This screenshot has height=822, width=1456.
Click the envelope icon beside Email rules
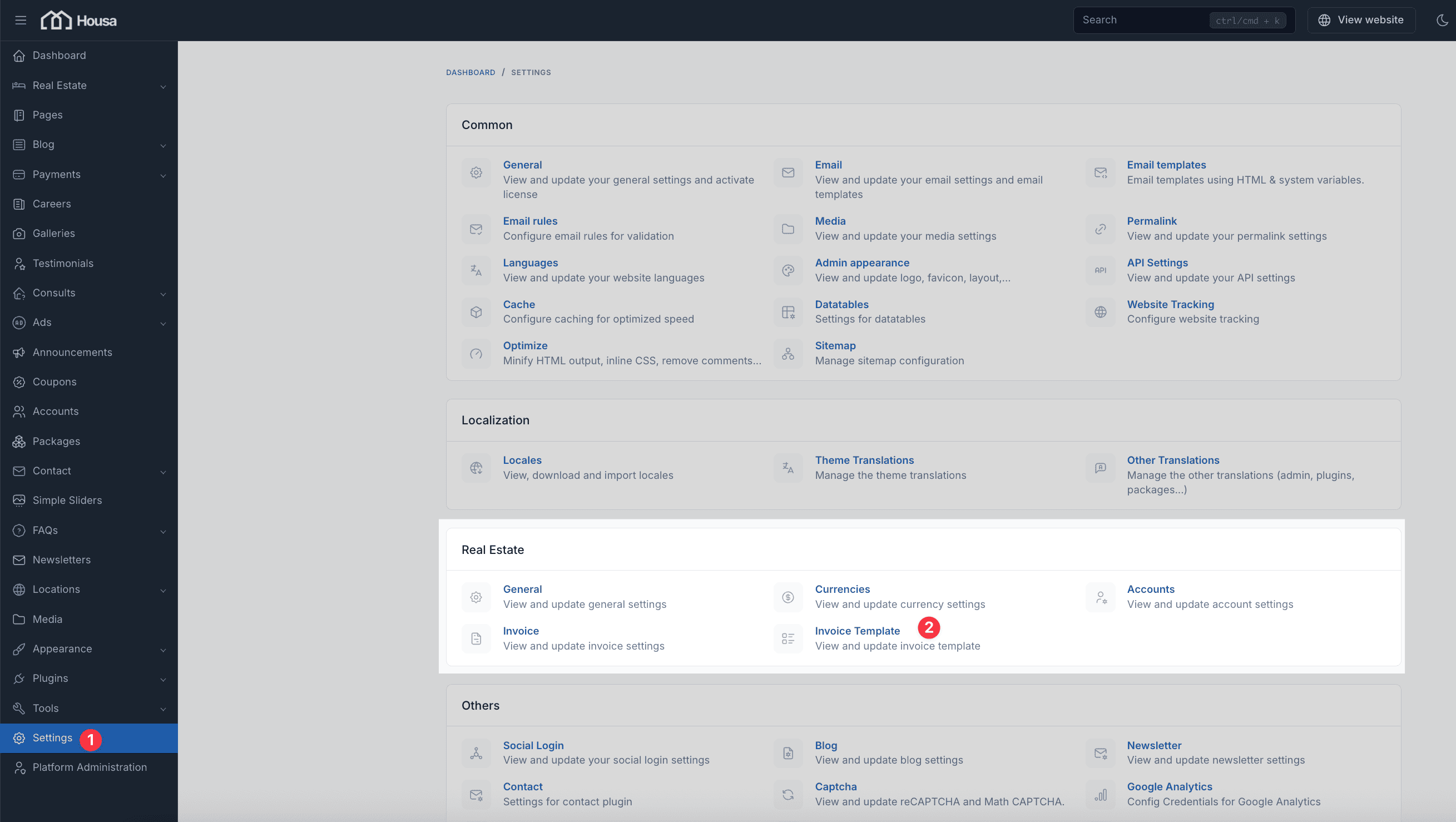coord(476,229)
